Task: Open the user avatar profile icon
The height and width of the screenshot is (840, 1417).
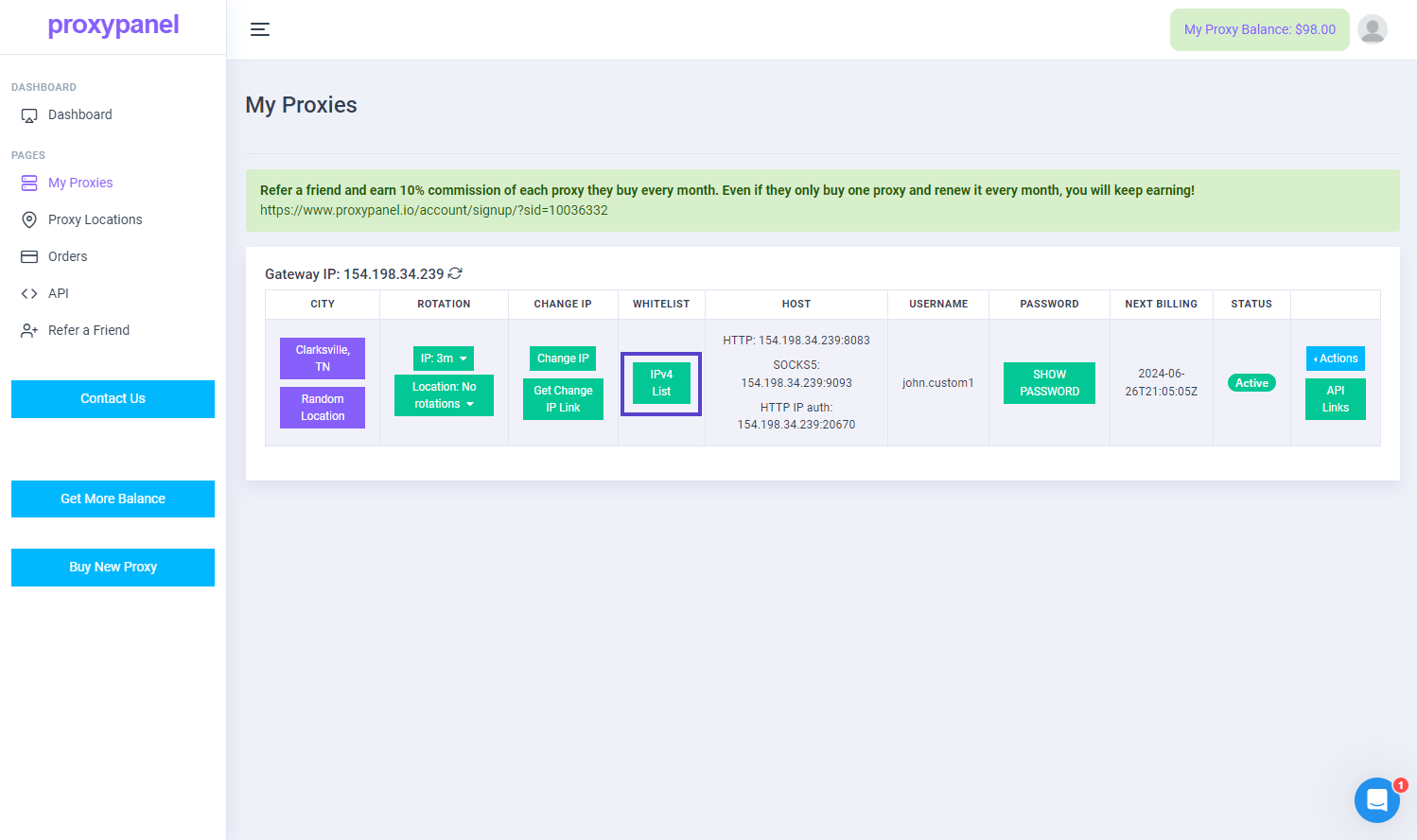Action: 1372,29
